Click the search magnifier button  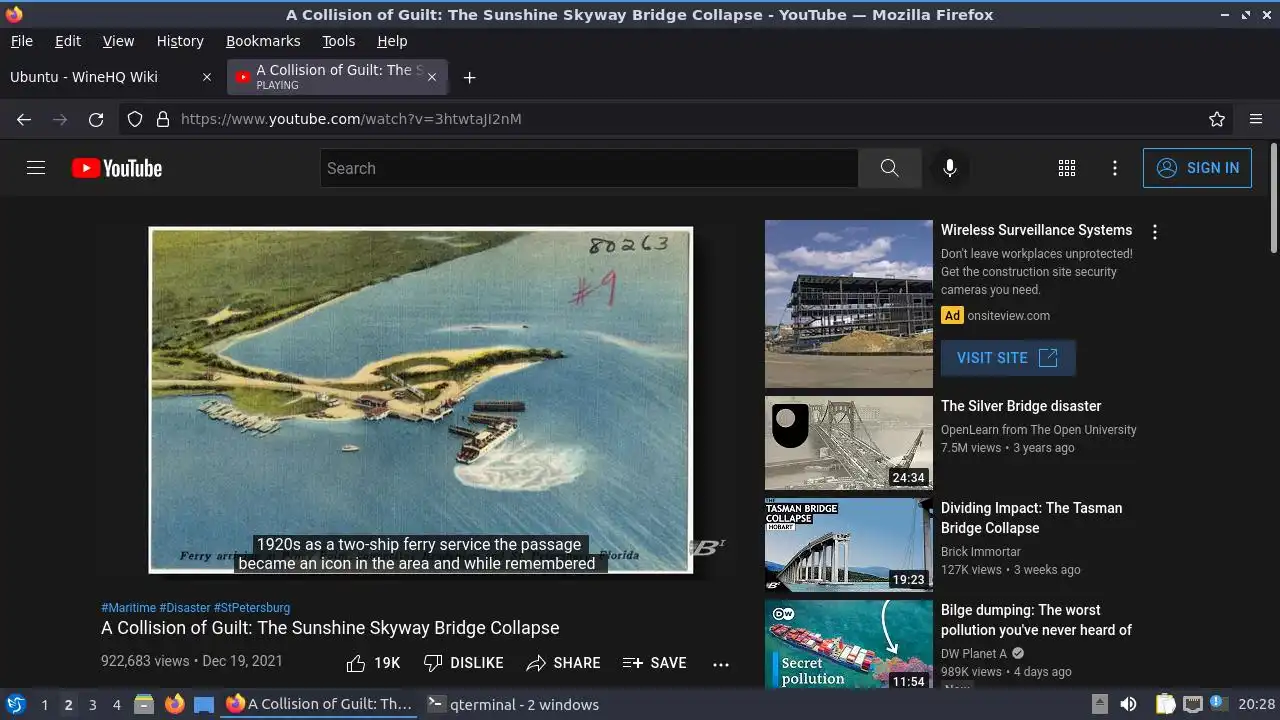889,168
